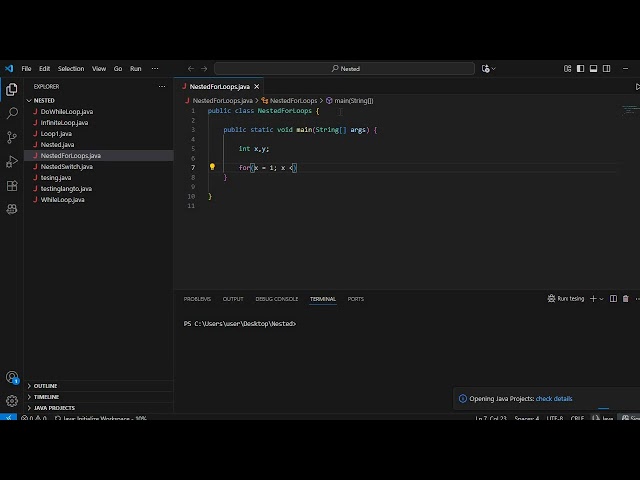Open the overflow menu ellipsis in menu bar
This screenshot has height=480, width=640.
point(155,69)
